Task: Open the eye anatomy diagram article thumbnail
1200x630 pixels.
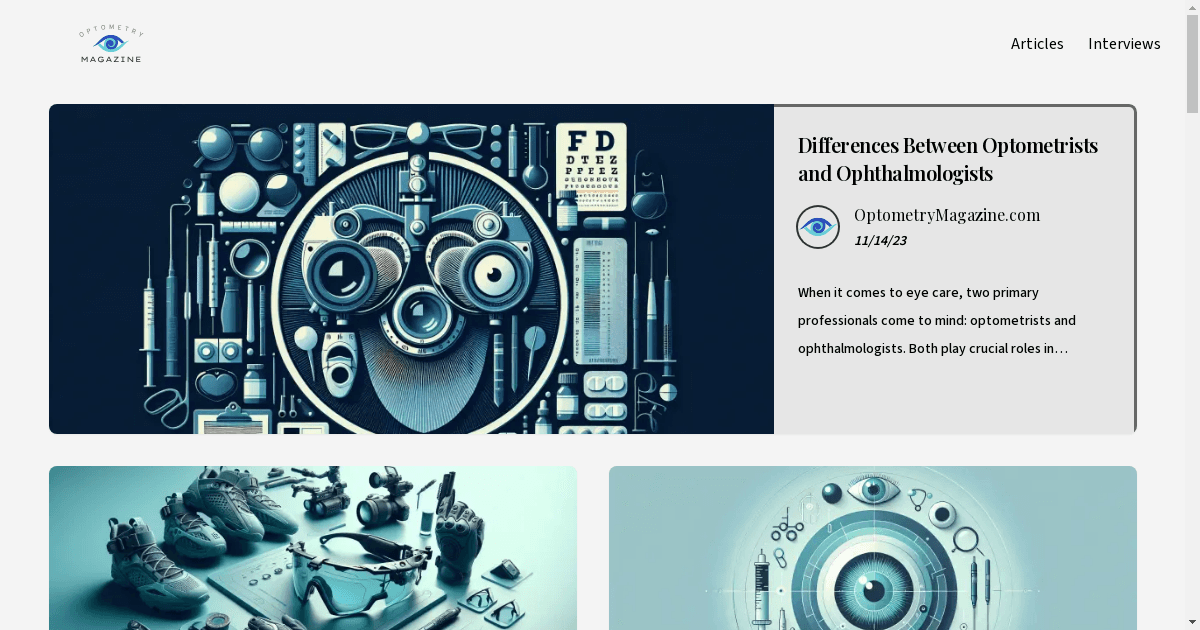Action: pos(873,547)
